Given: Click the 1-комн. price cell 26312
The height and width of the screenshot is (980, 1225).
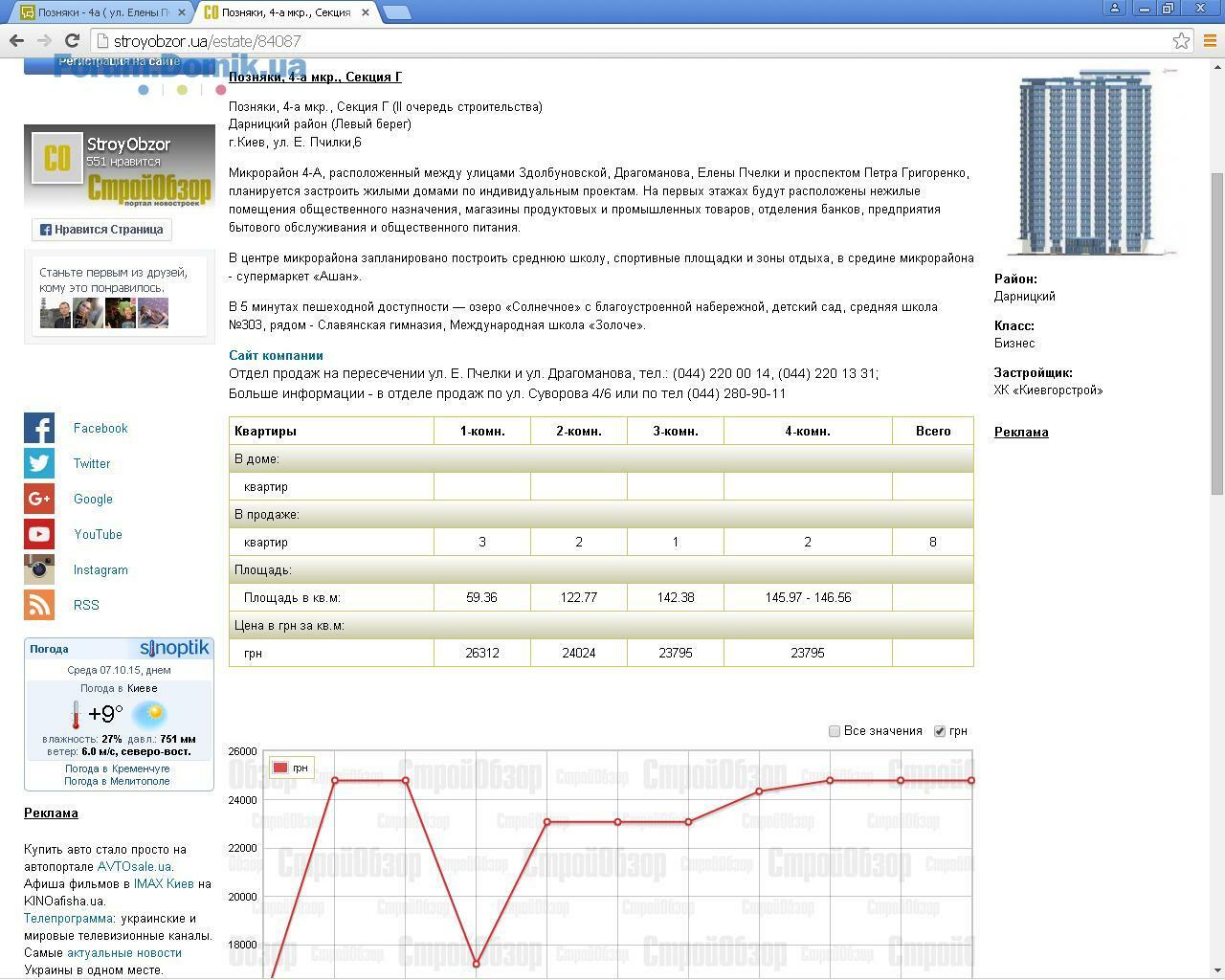Looking at the screenshot, I should click(482, 653).
